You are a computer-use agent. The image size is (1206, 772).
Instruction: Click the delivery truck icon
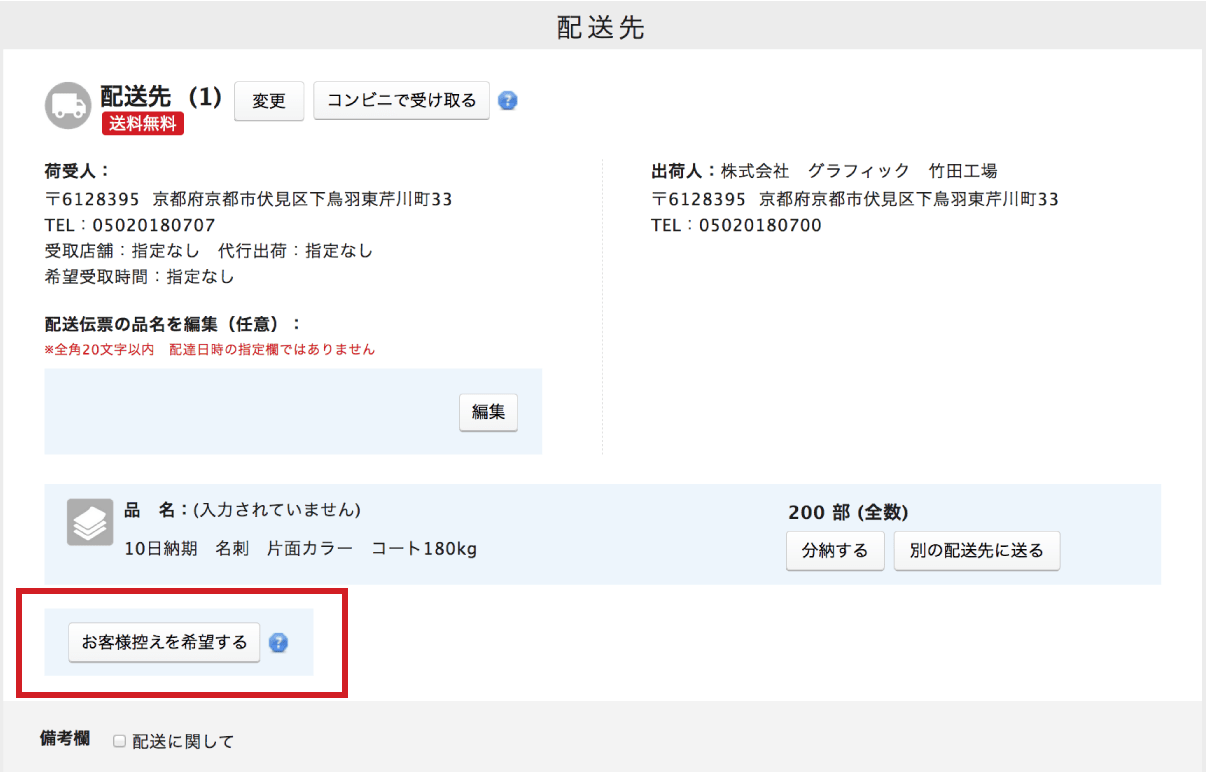point(68,106)
